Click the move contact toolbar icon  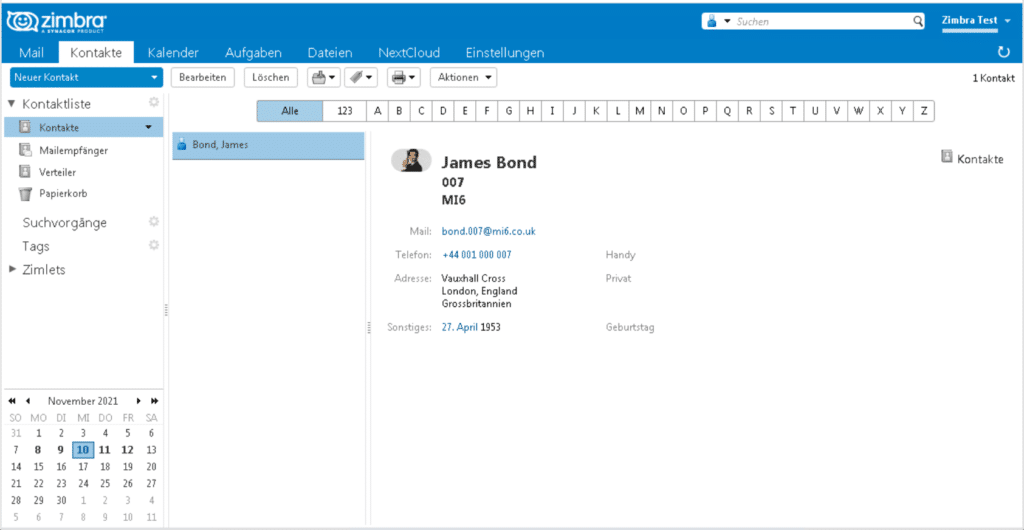click(x=318, y=78)
